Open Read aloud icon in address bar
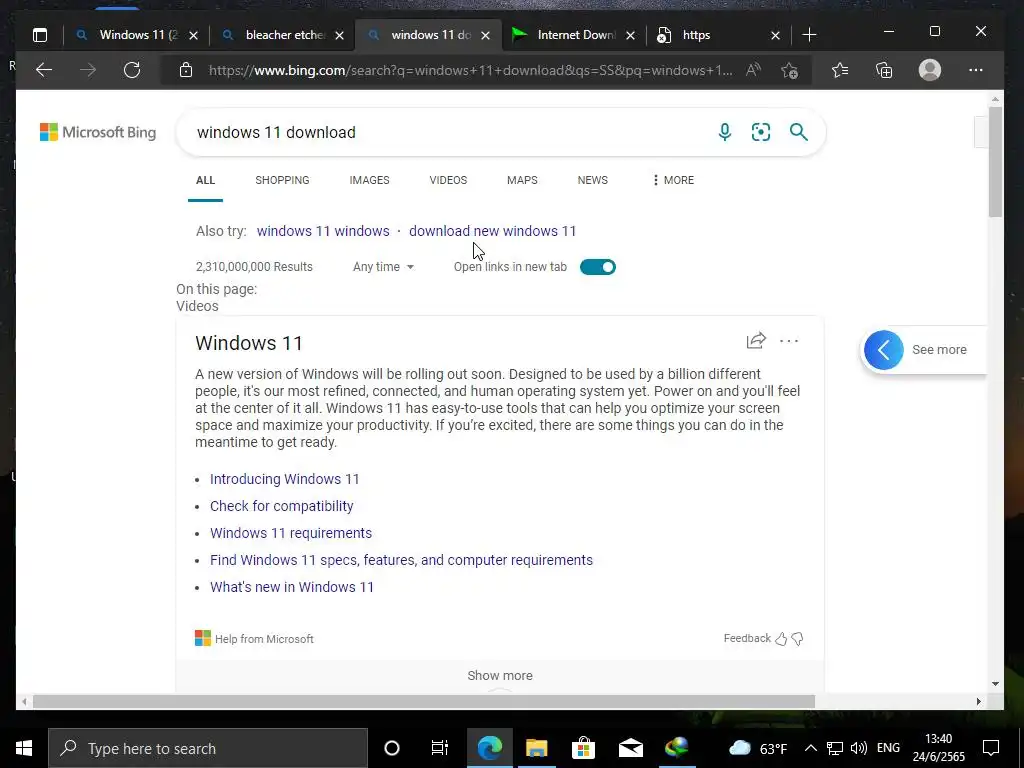This screenshot has height=768, width=1024. (753, 70)
